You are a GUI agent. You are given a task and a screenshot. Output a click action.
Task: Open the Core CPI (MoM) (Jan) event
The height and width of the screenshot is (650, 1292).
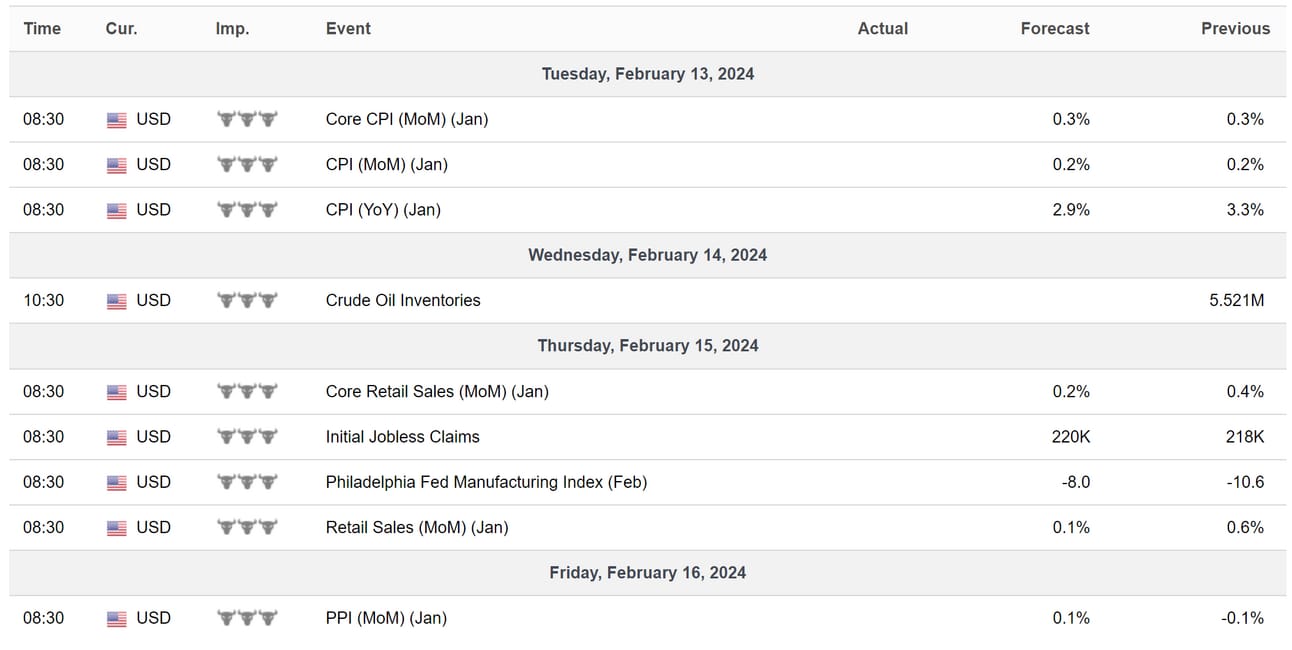click(407, 119)
